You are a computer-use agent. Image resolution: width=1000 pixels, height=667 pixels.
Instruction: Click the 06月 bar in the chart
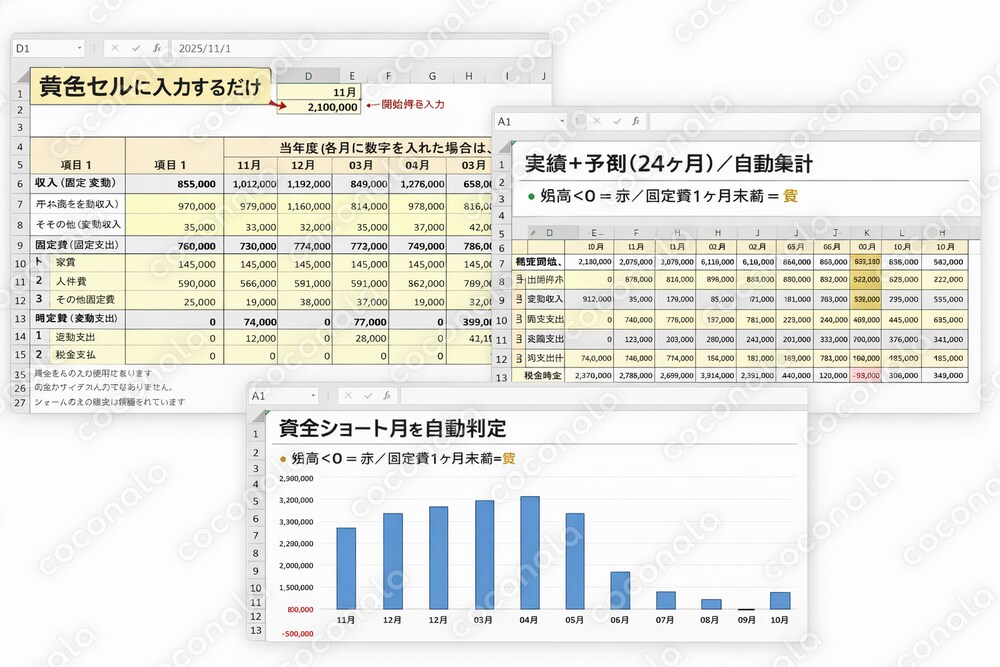tap(620, 590)
